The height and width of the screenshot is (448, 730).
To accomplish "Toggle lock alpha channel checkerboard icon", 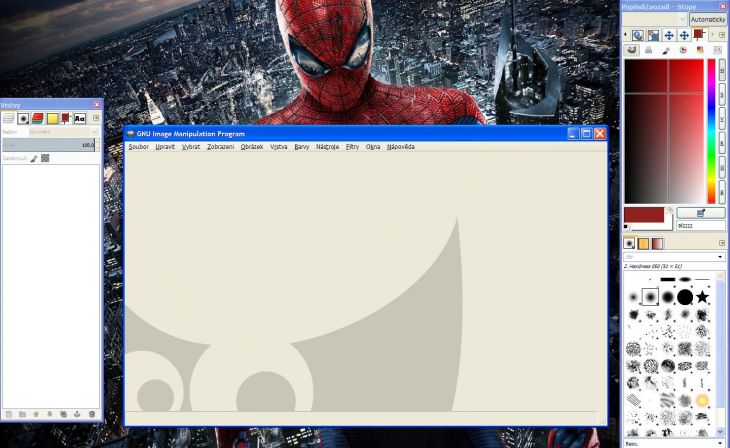I will tap(45, 158).
